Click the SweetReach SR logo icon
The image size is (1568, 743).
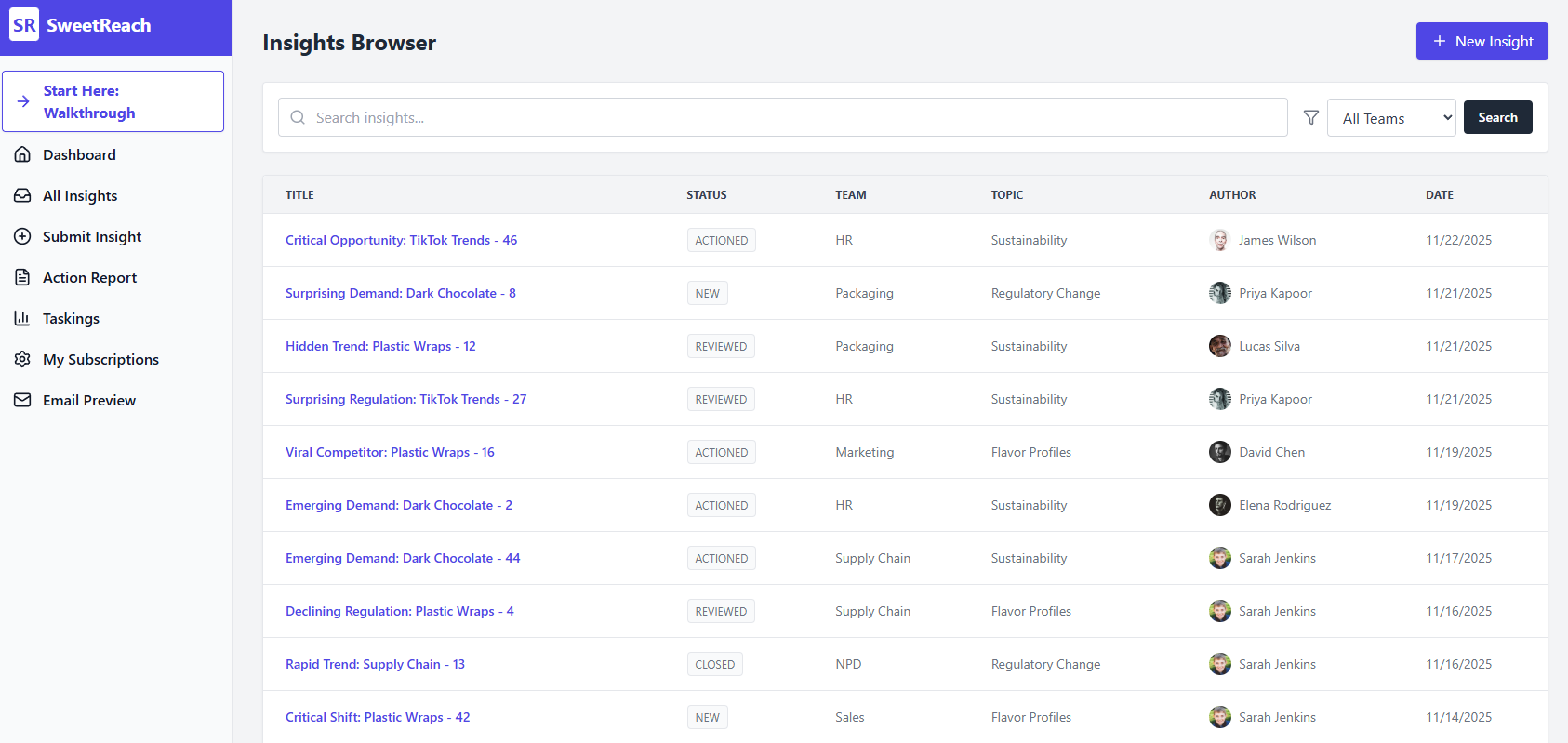(x=24, y=25)
